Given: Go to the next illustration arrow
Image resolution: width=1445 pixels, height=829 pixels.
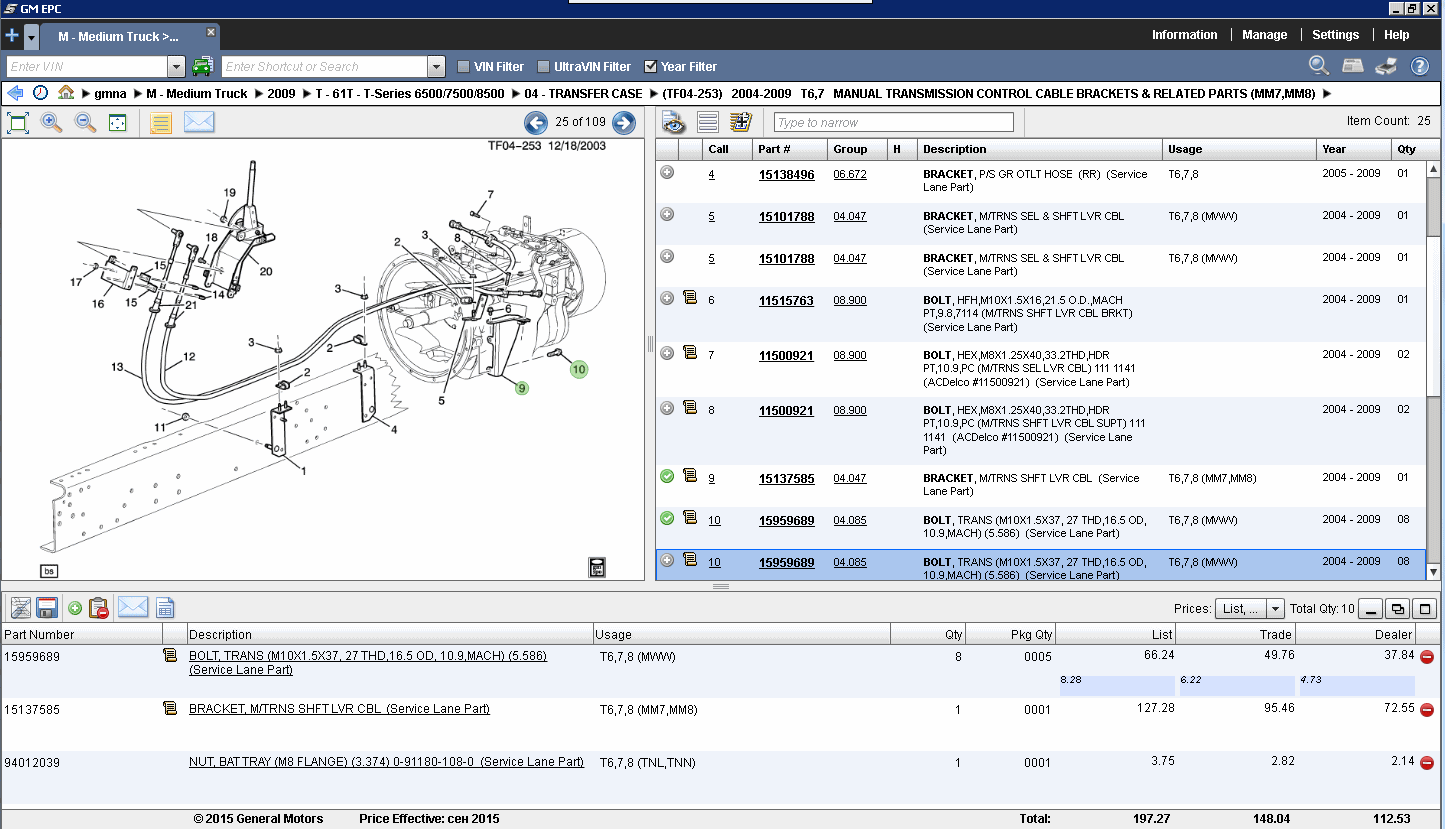Looking at the screenshot, I should click(624, 123).
